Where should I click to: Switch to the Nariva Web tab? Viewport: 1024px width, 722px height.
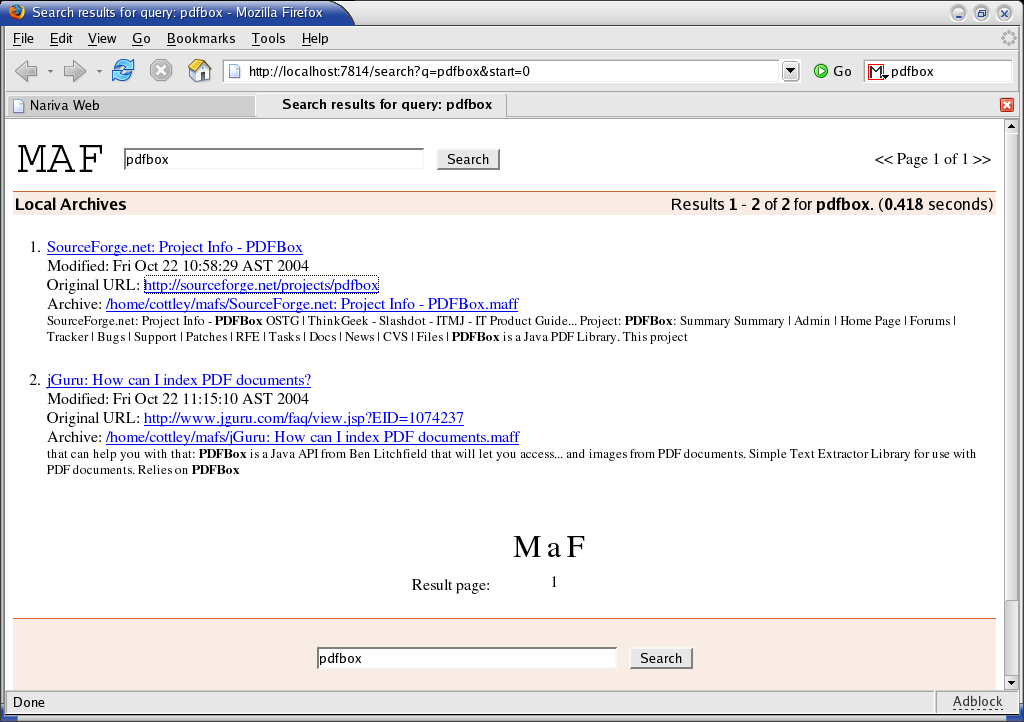pos(131,106)
